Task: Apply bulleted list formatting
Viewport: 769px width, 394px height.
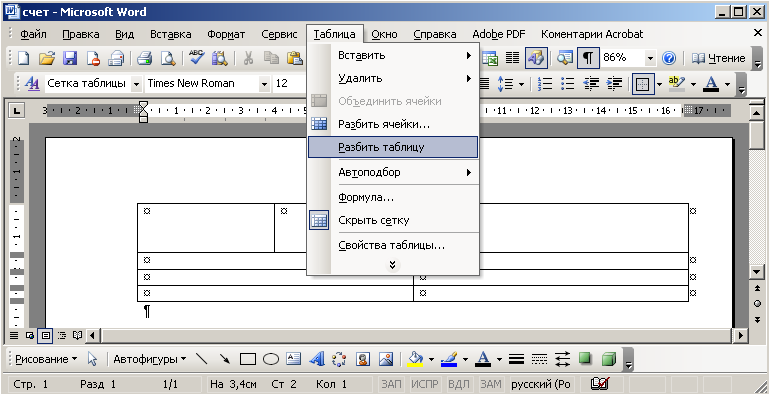Action: [x=567, y=83]
